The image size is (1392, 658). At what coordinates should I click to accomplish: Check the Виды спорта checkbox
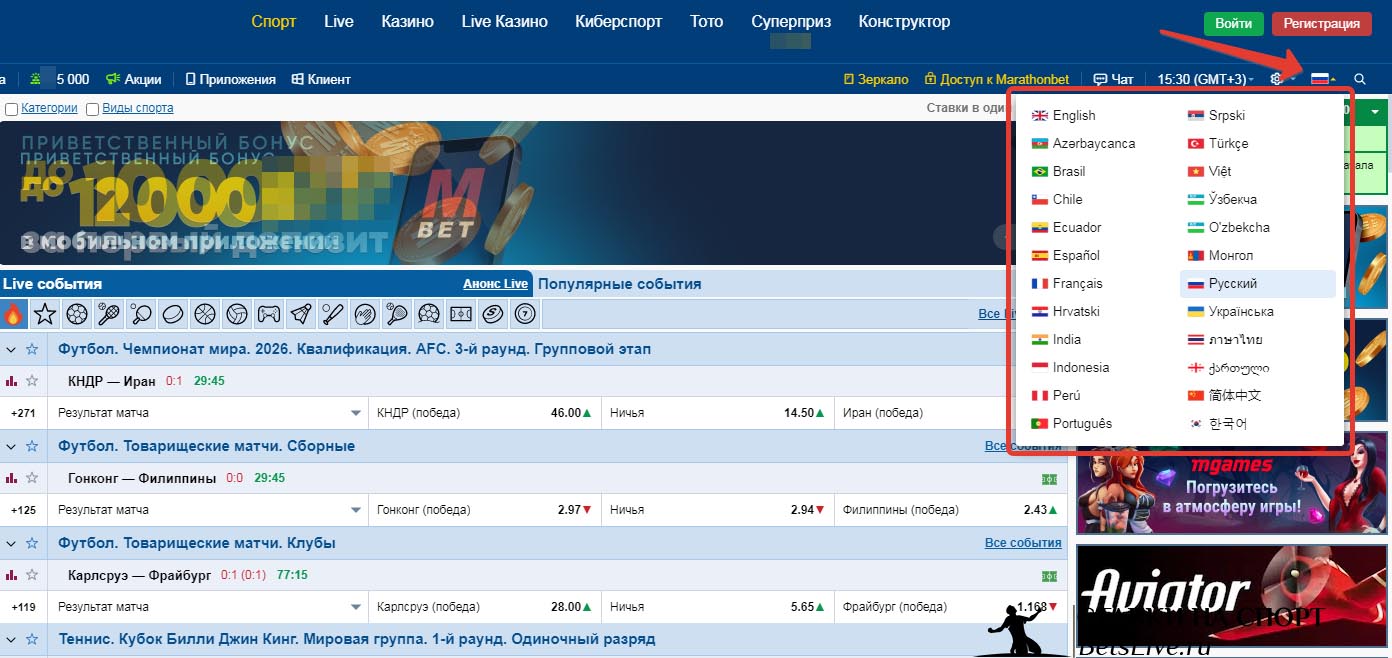[91, 108]
